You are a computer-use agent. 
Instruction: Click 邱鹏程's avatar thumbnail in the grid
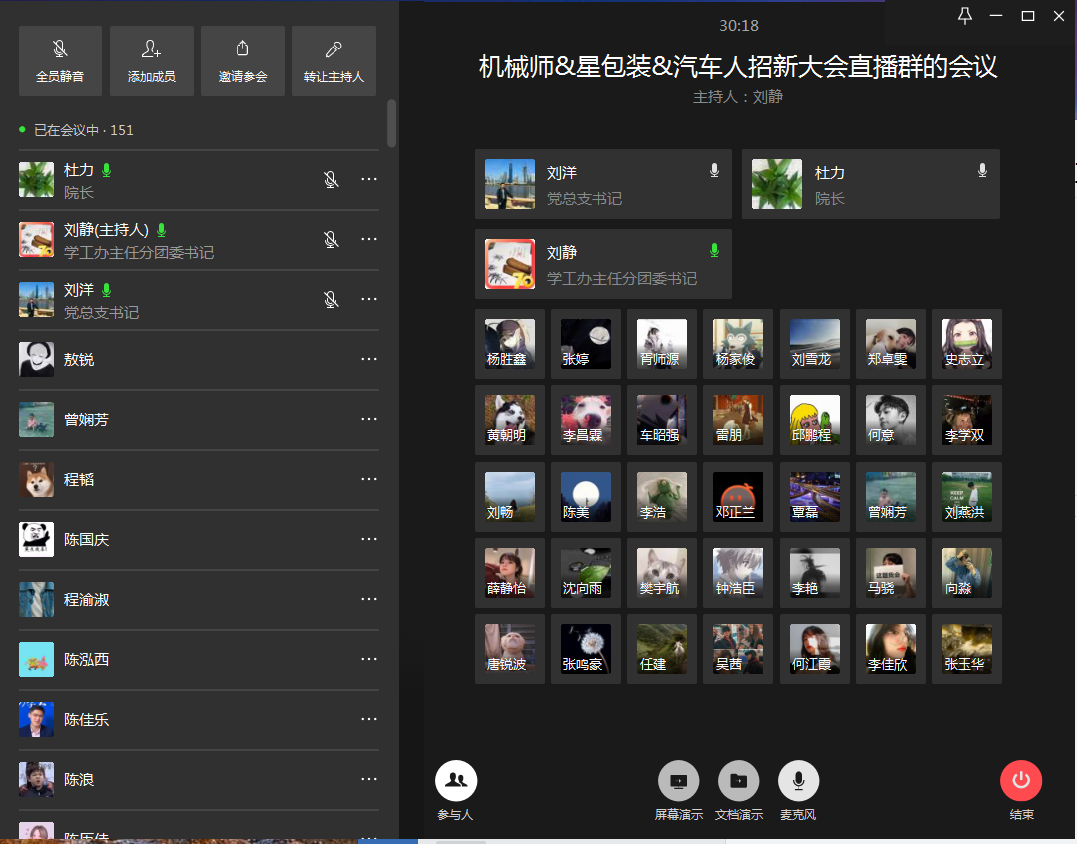click(815, 419)
